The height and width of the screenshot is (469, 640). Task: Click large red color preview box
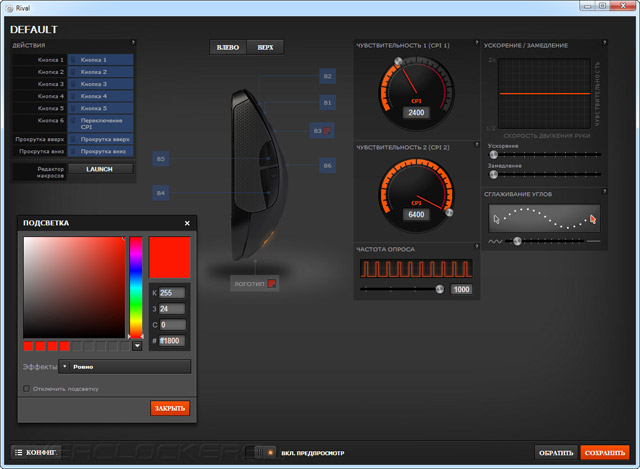[170, 257]
